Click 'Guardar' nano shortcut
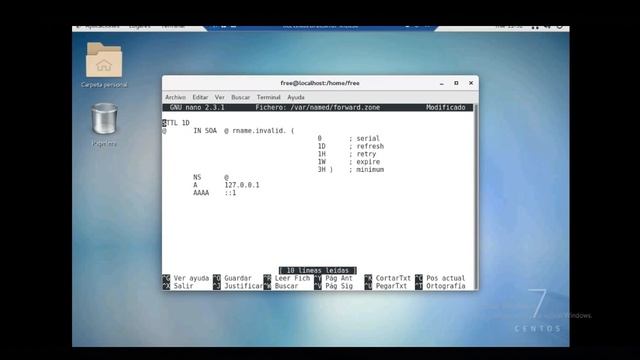640x360 pixels. [238, 278]
